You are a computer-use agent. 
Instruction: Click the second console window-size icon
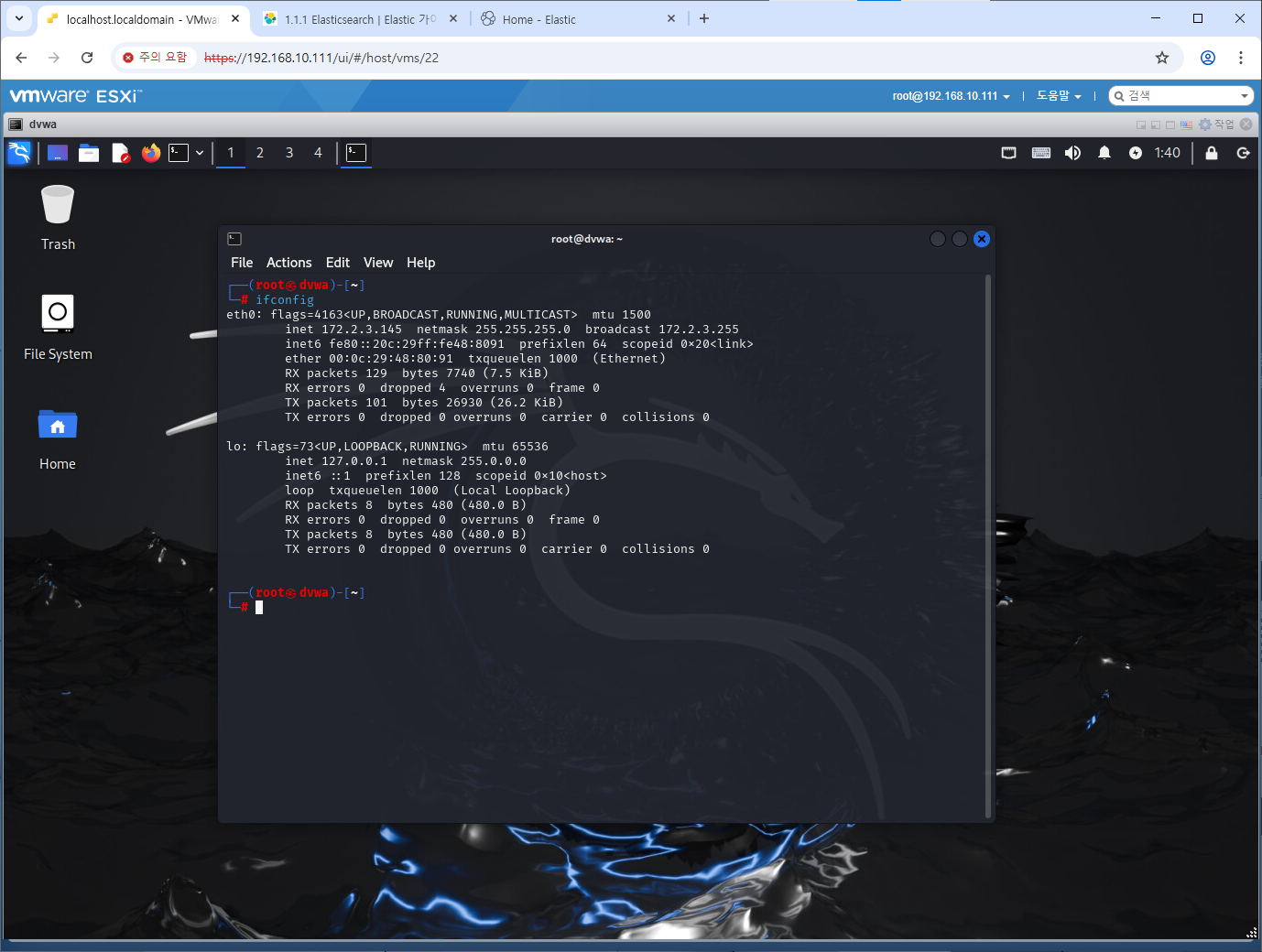tap(1156, 124)
